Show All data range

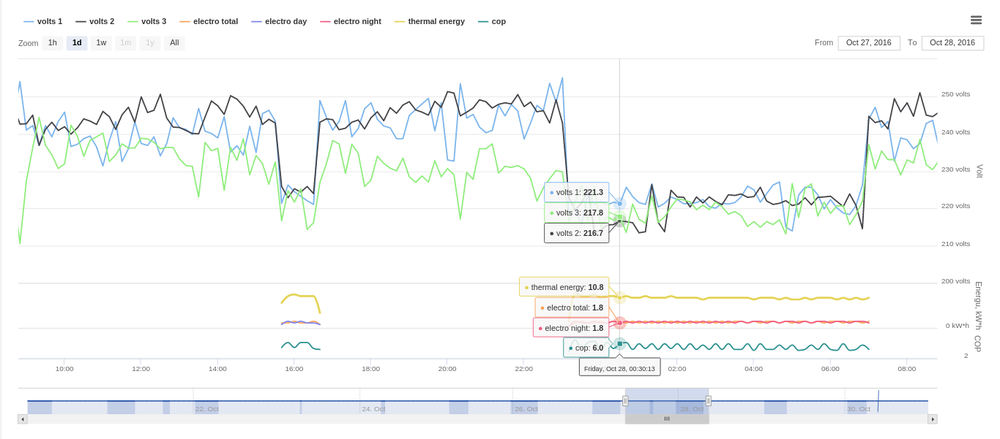(174, 43)
